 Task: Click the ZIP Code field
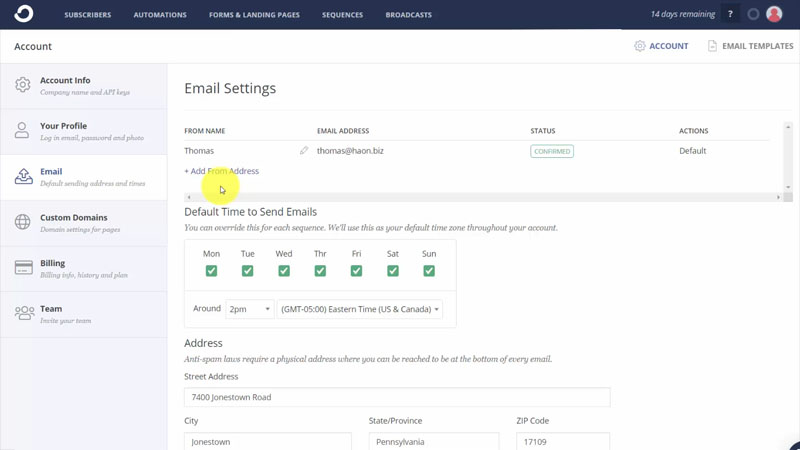[x=563, y=441]
